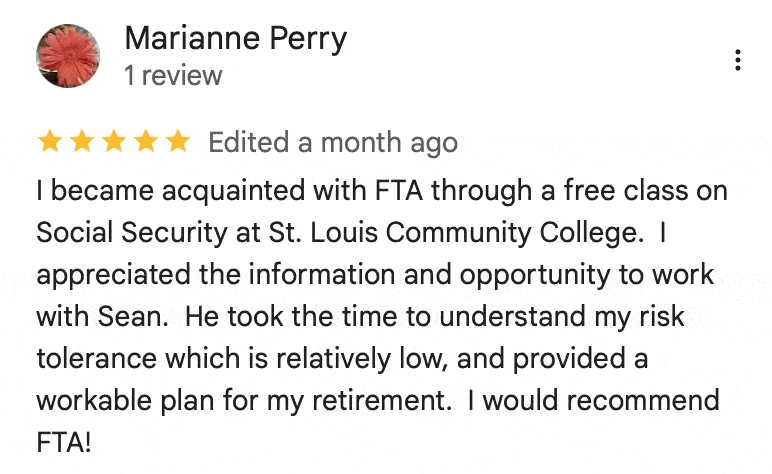Viewport: 772px width, 474px height.
Task: Open the Marianne Perry reviewer name
Action: pos(235,39)
